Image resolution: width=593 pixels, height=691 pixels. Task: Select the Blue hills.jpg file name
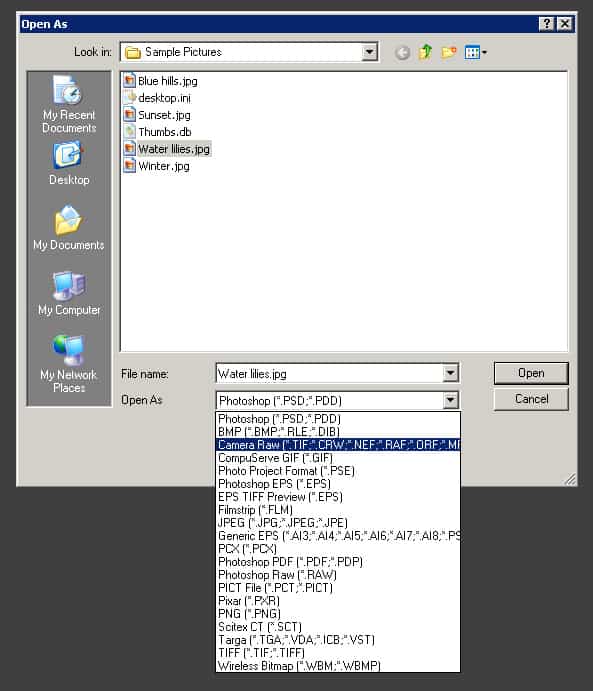point(168,81)
